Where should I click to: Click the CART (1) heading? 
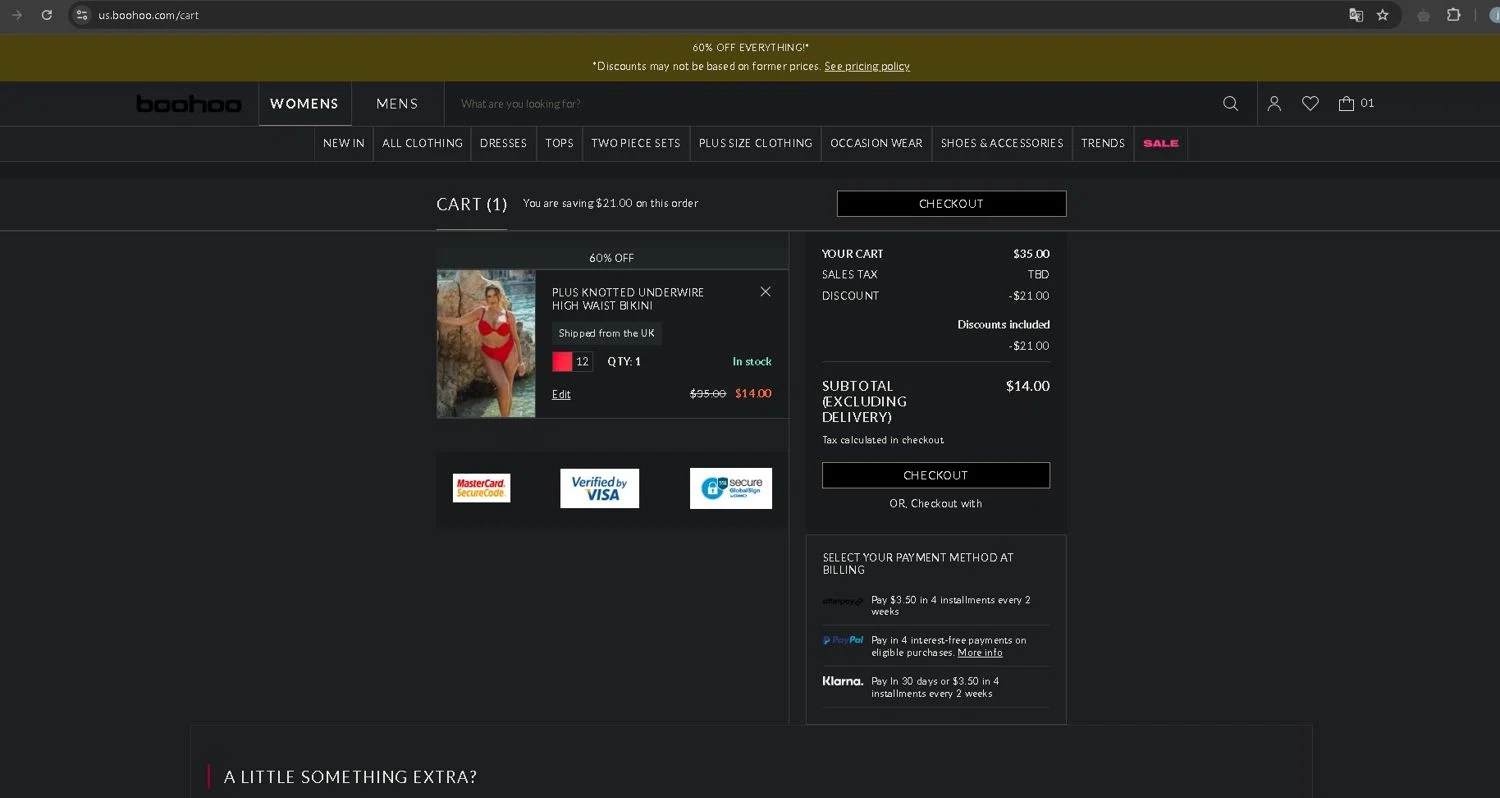pos(472,204)
